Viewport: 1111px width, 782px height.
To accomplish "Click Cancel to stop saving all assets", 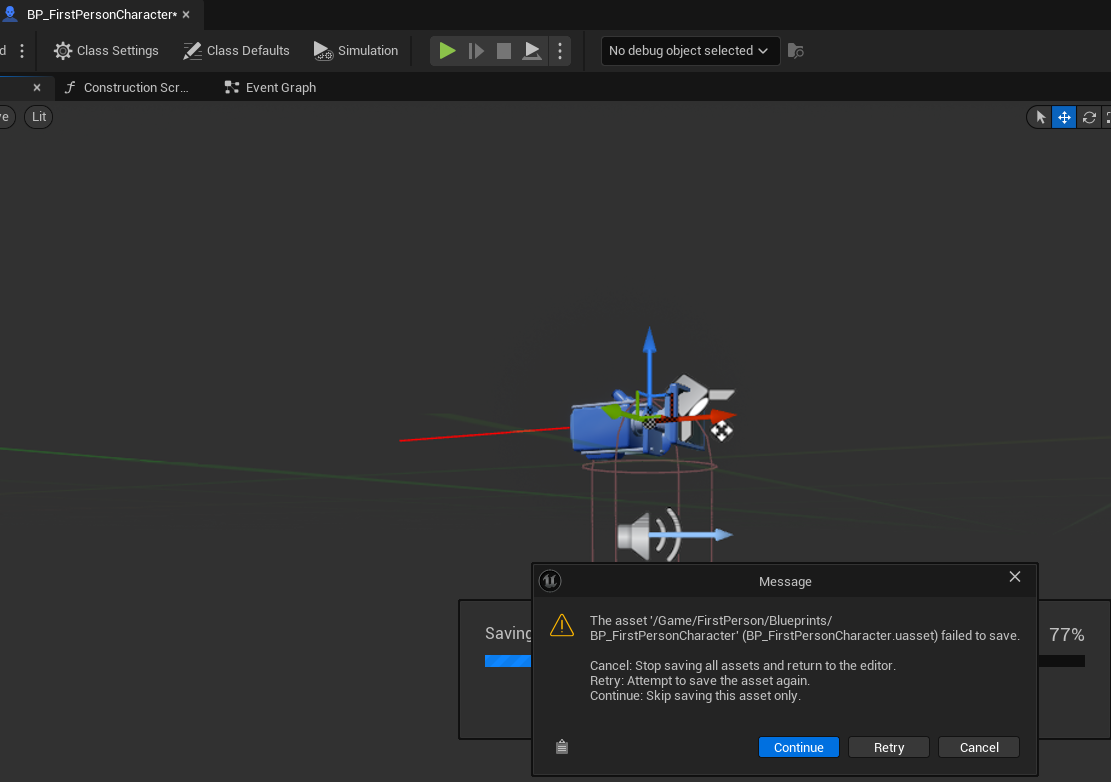I will (979, 747).
